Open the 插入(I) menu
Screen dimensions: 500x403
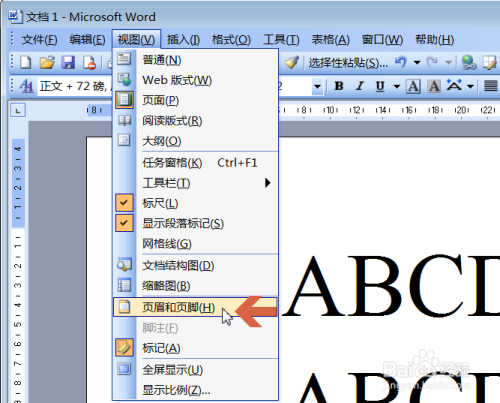(183, 40)
